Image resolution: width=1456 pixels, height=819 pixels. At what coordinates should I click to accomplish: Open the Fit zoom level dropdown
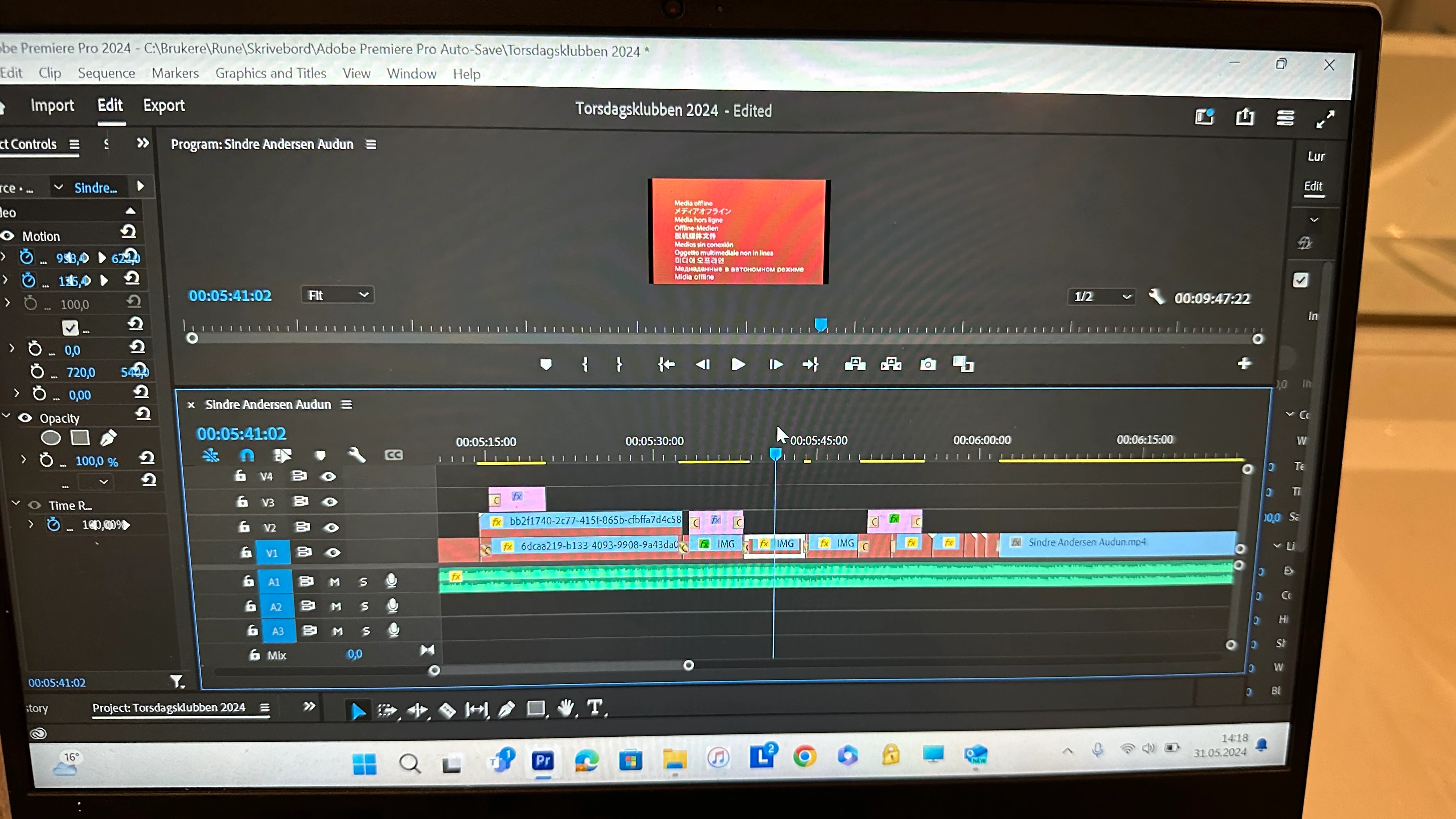point(337,295)
